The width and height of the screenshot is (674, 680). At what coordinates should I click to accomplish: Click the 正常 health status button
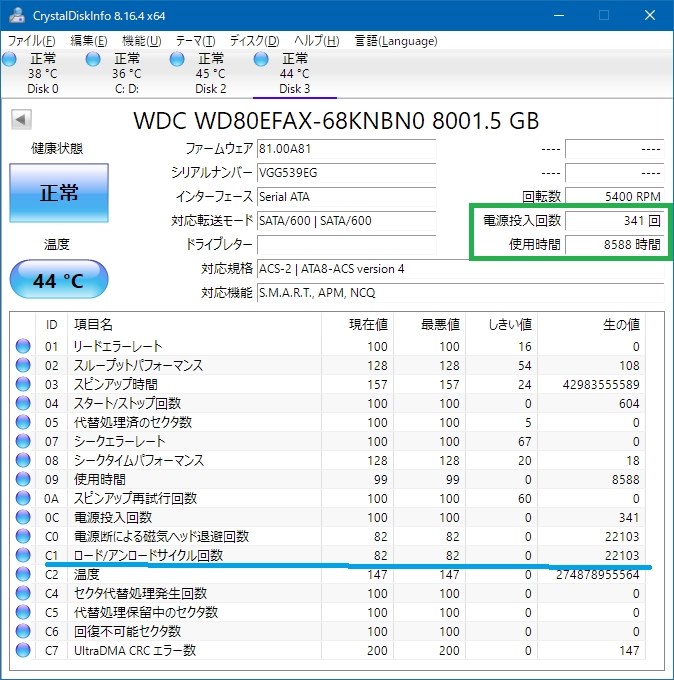pyautogui.click(x=59, y=193)
